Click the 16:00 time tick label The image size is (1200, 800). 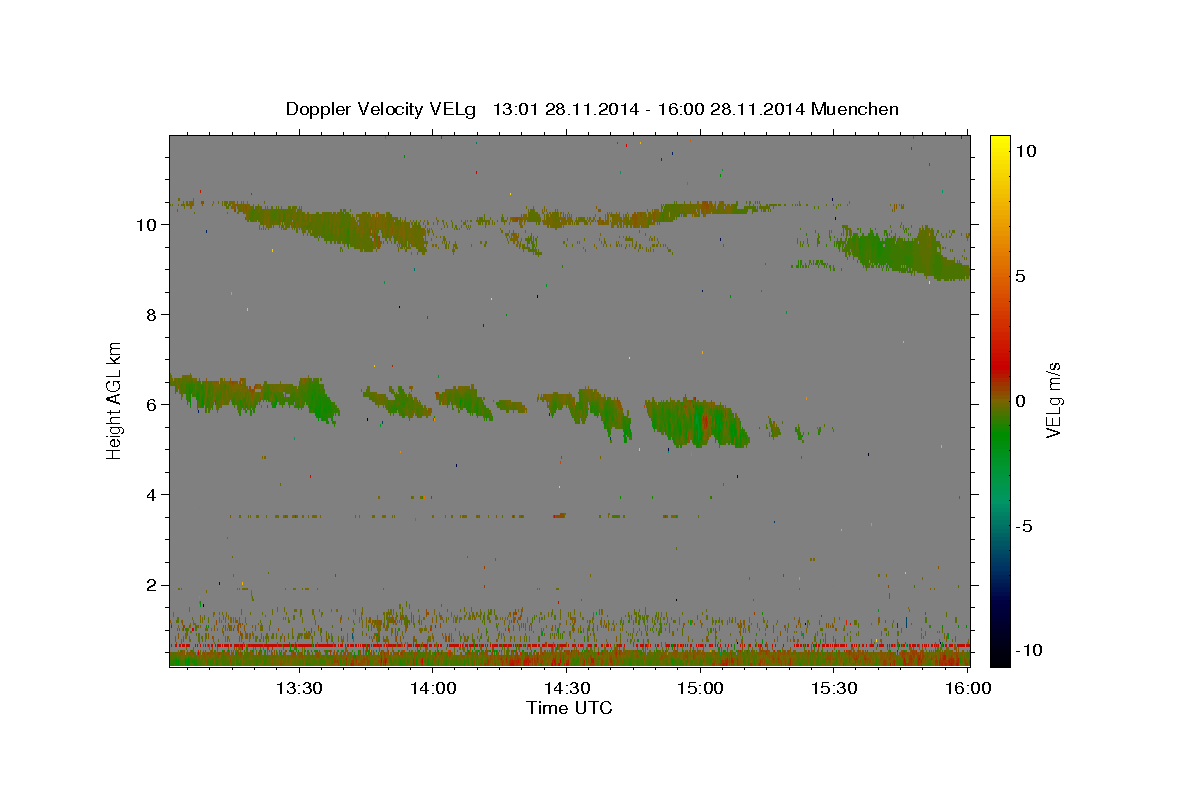[x=967, y=688]
